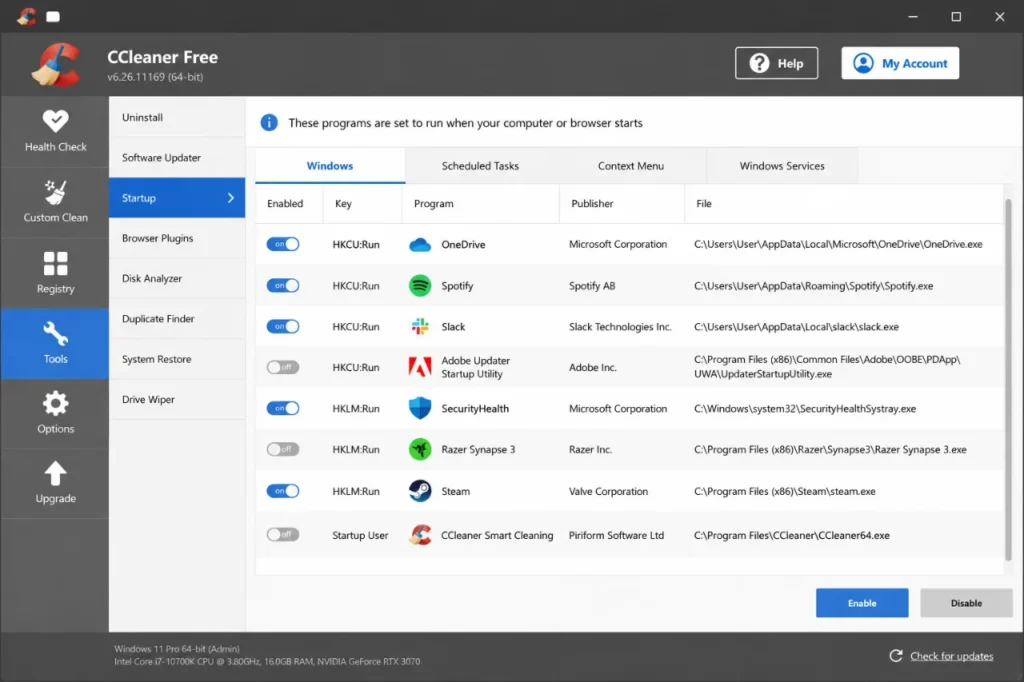The image size is (1024, 682).
Task: Click the Startup User key cell
Action: 360,535
